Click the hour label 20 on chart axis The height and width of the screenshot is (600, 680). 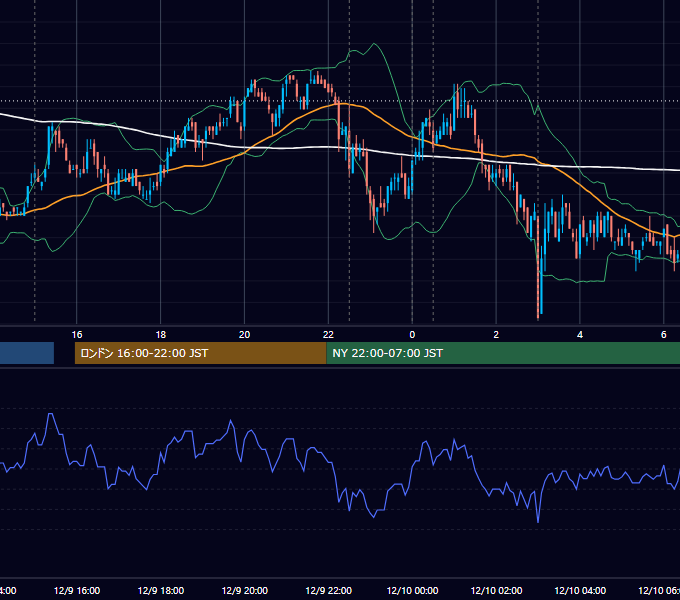244,334
